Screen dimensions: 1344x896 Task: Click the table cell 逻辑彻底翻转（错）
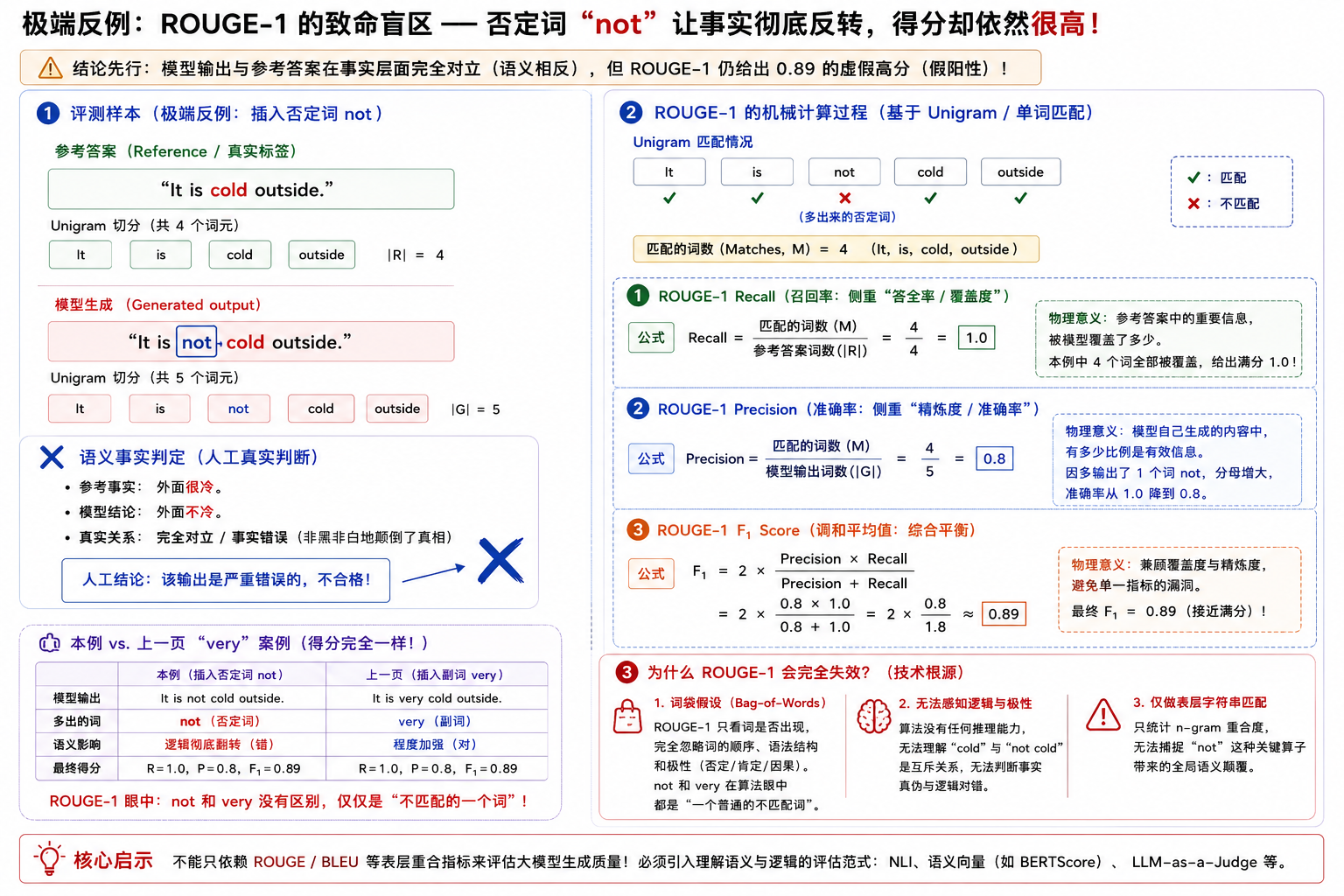pyautogui.click(x=222, y=745)
